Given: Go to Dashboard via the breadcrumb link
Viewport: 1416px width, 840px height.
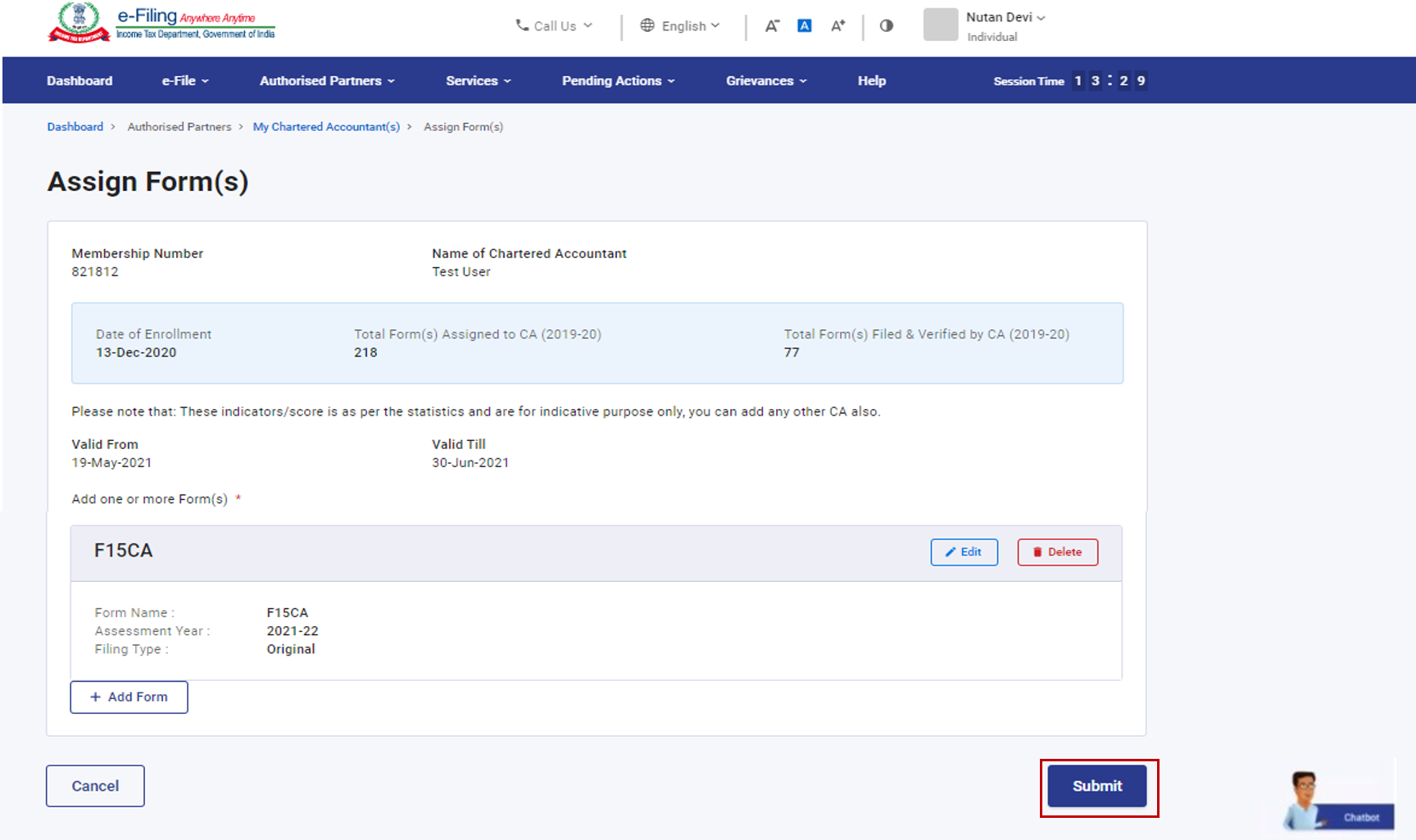Looking at the screenshot, I should 75,127.
